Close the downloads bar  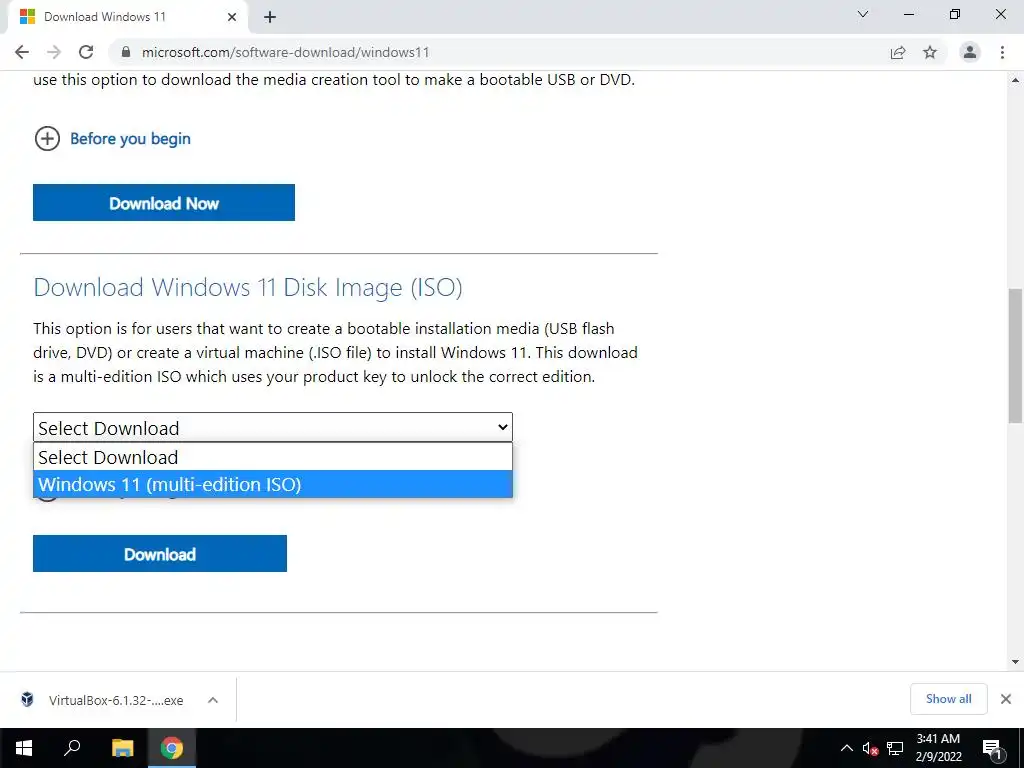click(x=1006, y=699)
